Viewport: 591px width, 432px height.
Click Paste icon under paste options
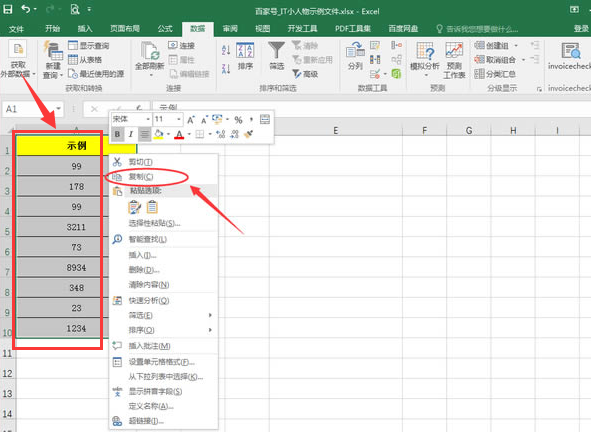[x=134, y=207]
